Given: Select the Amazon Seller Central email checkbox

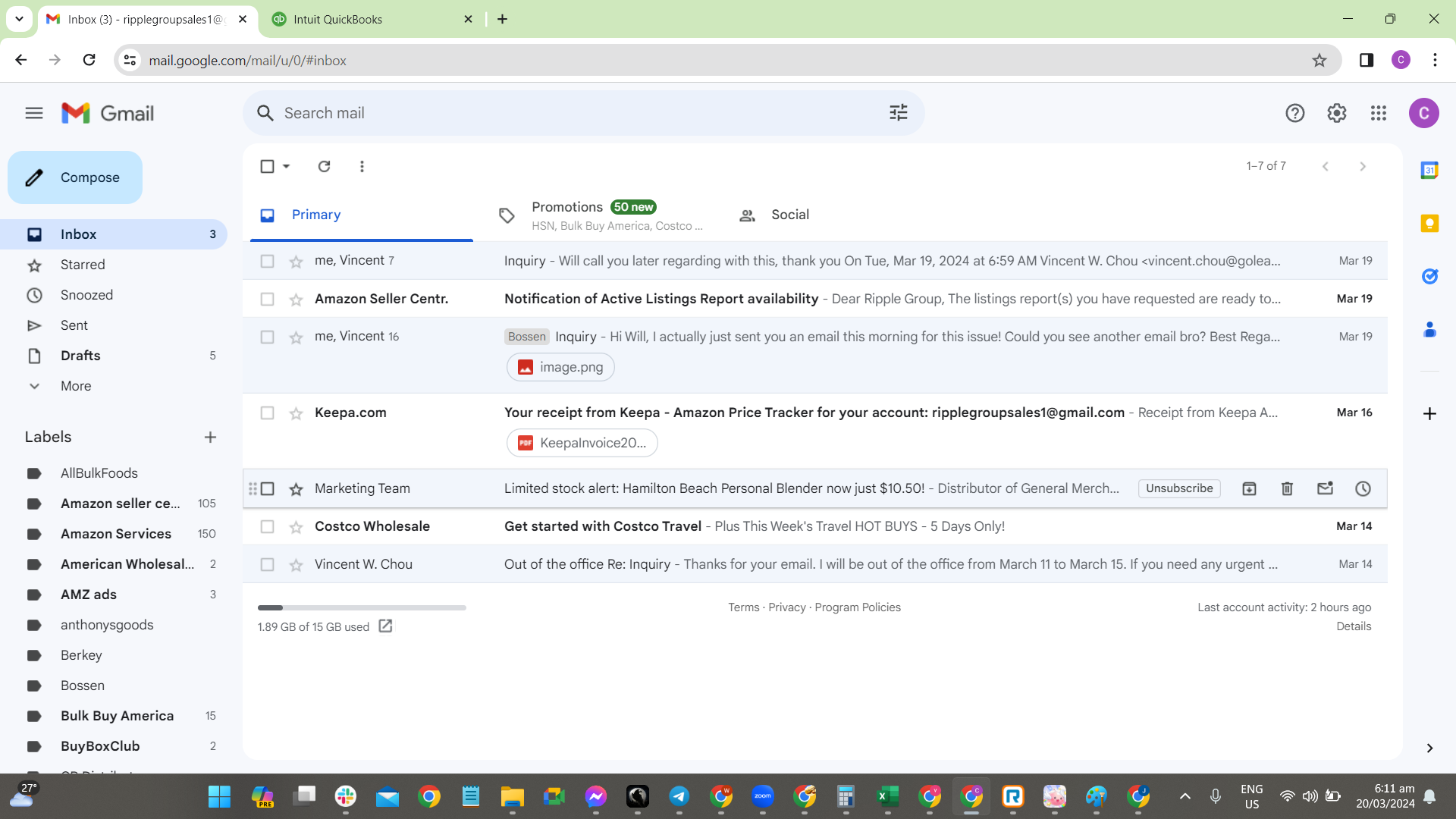Looking at the screenshot, I should (267, 300).
